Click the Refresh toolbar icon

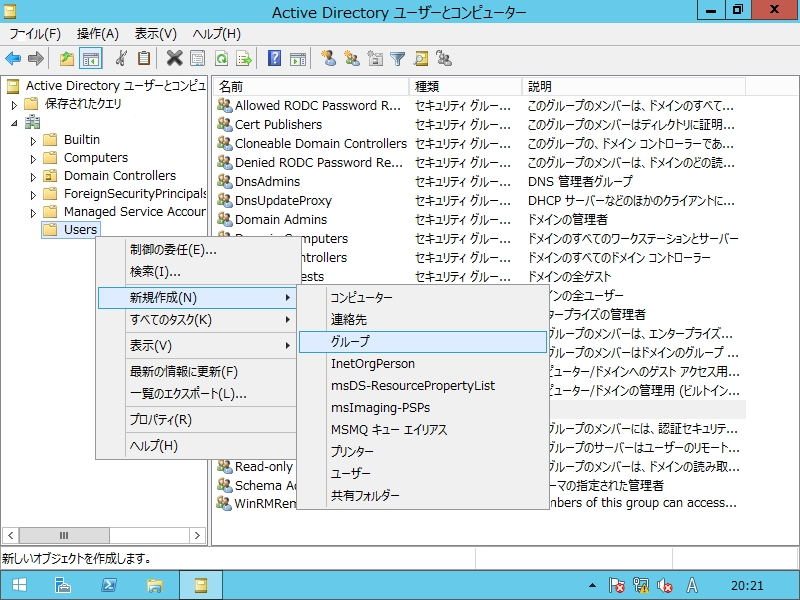[220, 58]
